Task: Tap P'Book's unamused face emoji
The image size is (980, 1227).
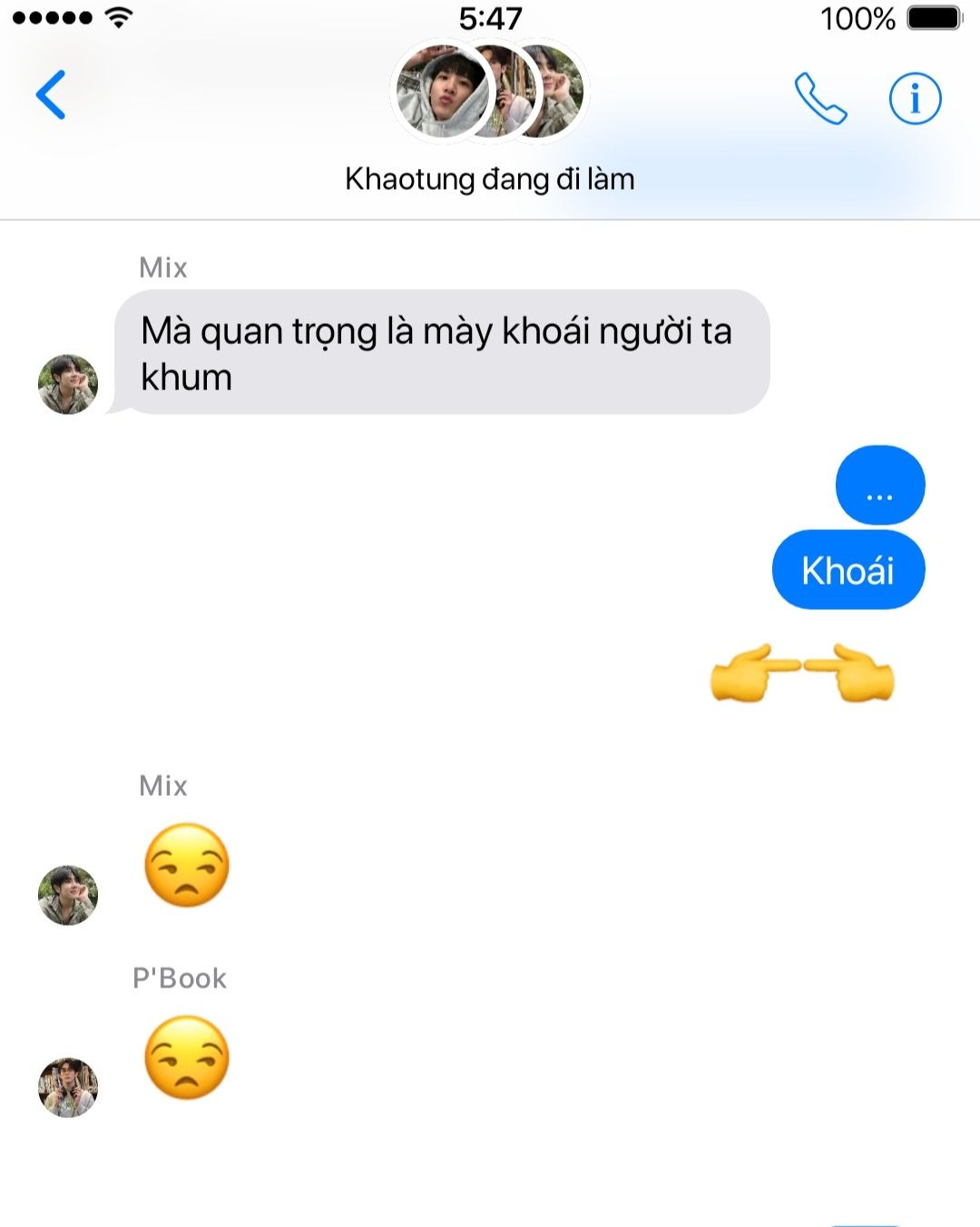Action: (x=187, y=1057)
